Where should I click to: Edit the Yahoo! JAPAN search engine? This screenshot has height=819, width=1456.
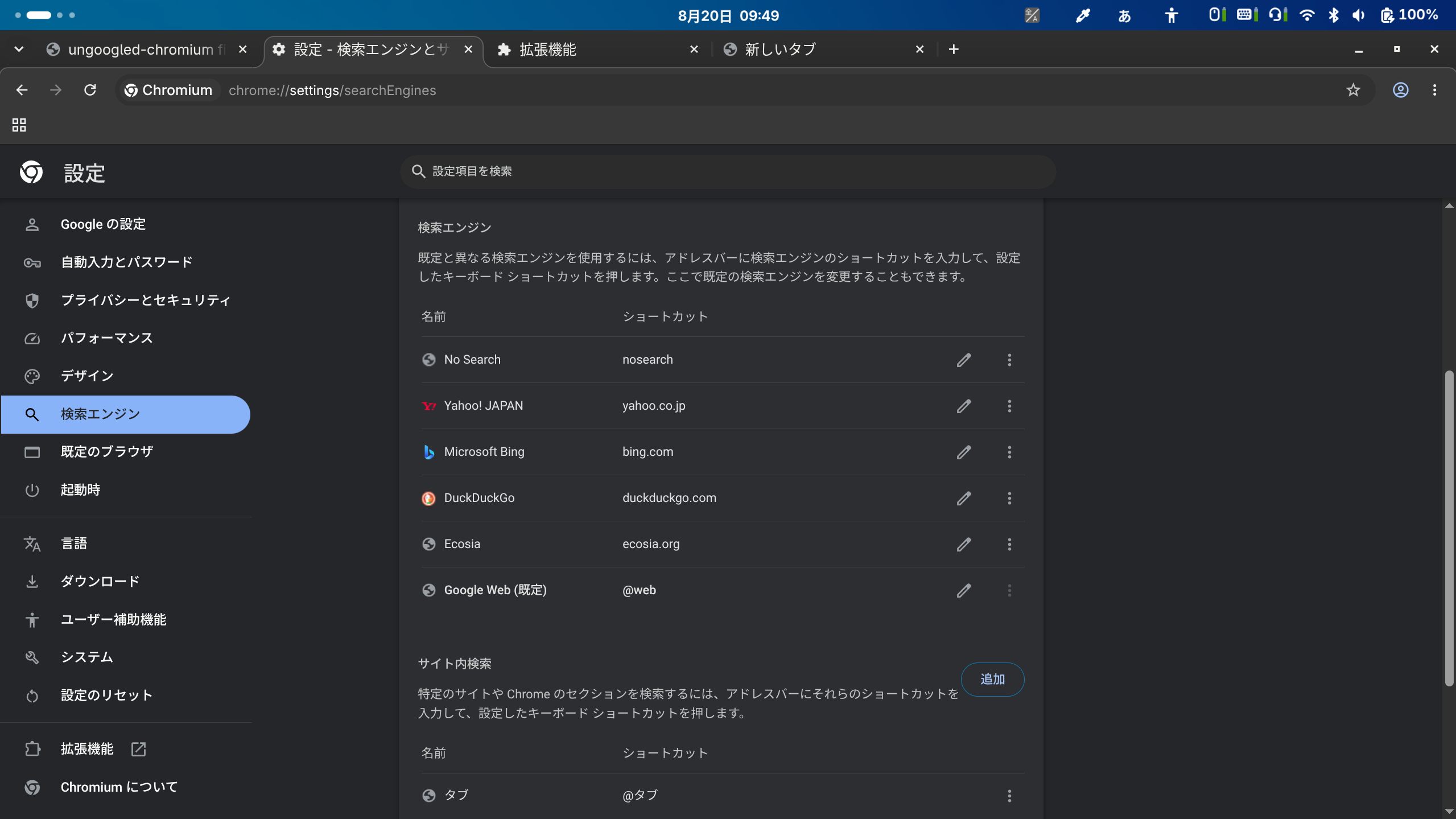(963, 406)
